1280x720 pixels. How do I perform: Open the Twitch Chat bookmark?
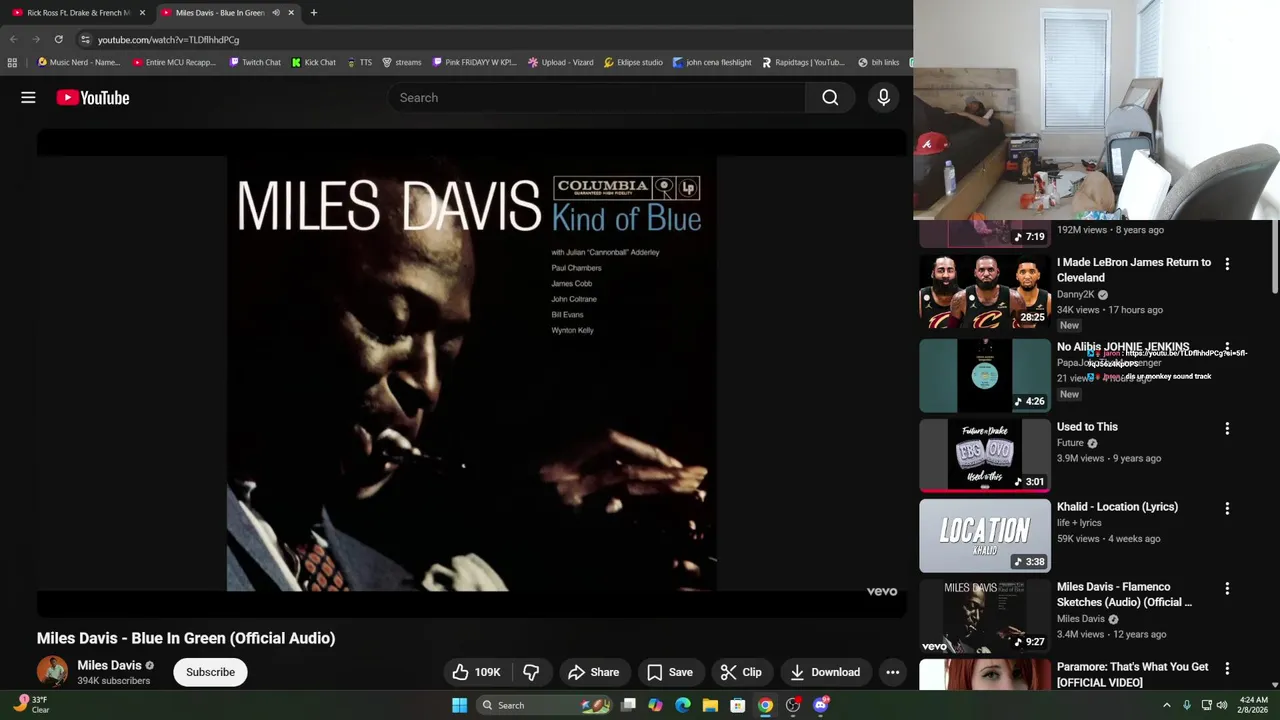pyautogui.click(x=255, y=62)
